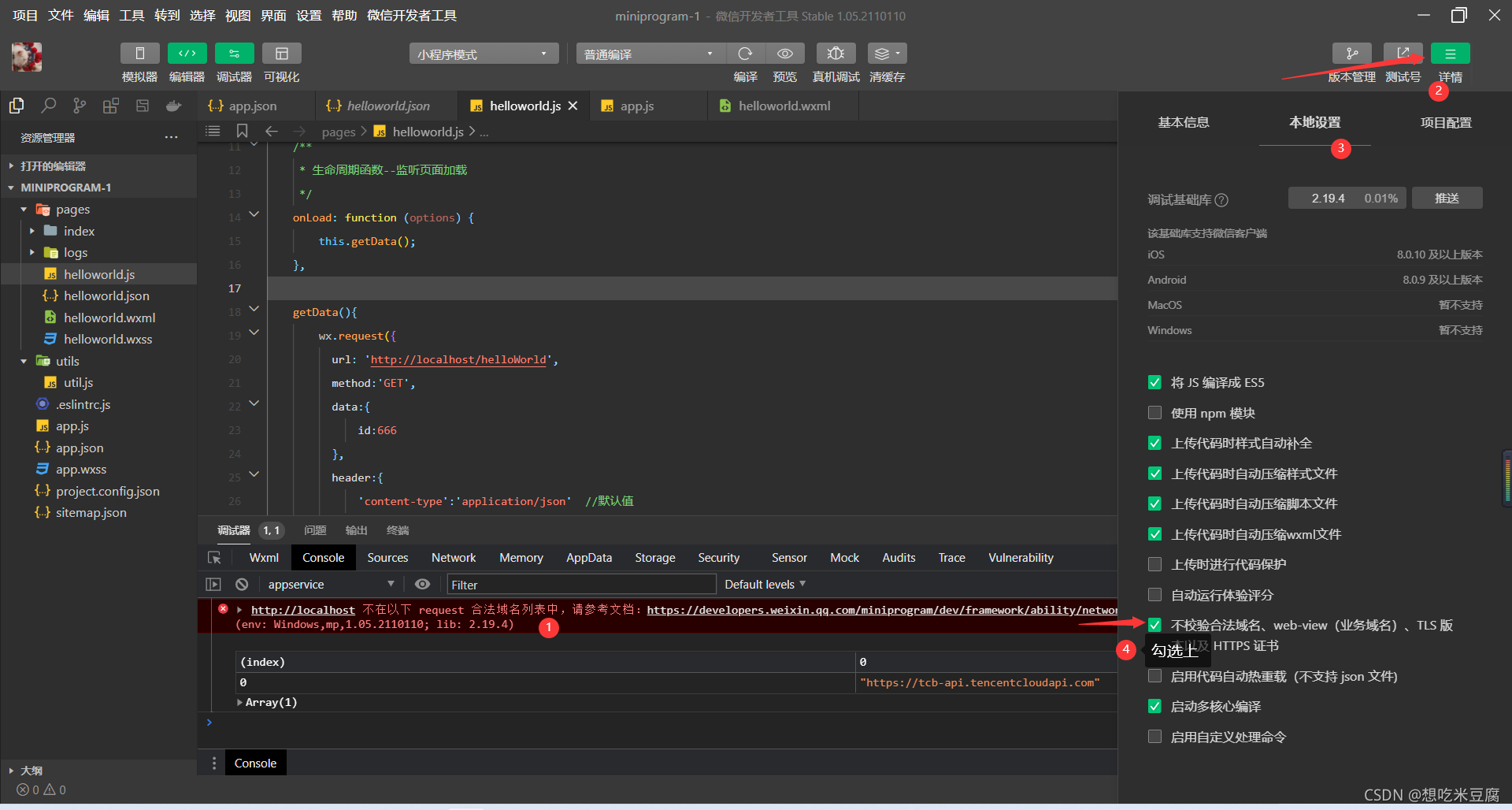Click the test account (测试号) icon
The image size is (1512, 810).
tap(1403, 54)
